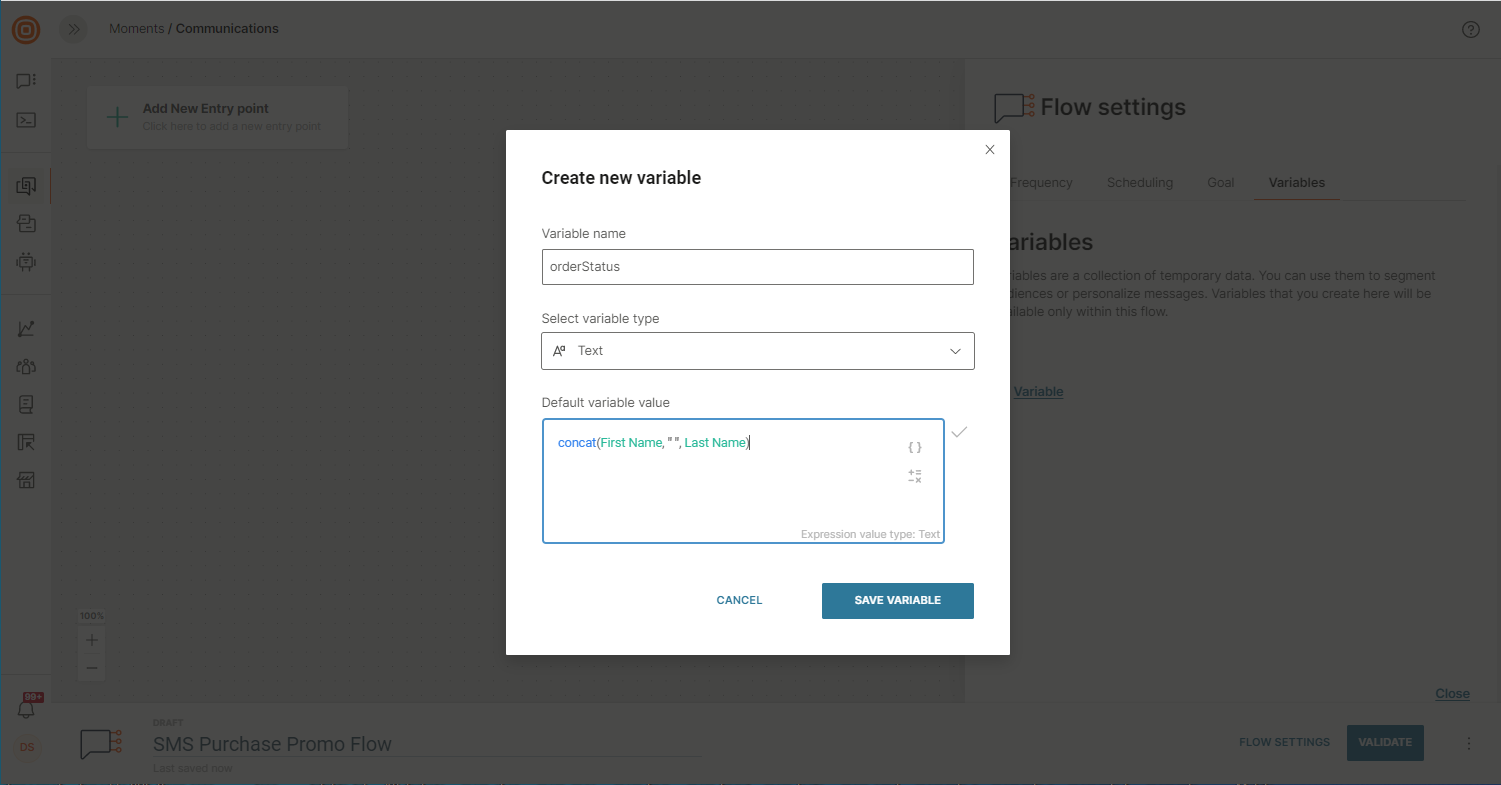Open the help question mark icon

[1470, 29]
